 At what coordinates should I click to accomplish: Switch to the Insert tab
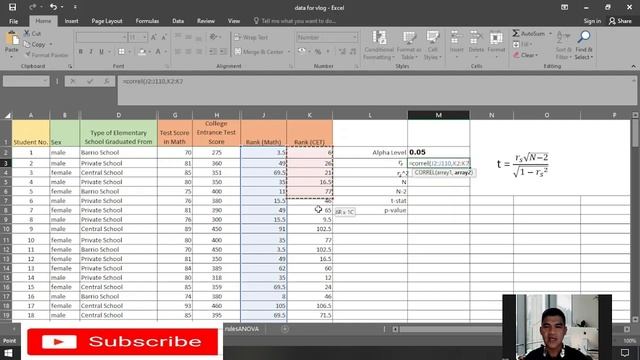point(71,21)
